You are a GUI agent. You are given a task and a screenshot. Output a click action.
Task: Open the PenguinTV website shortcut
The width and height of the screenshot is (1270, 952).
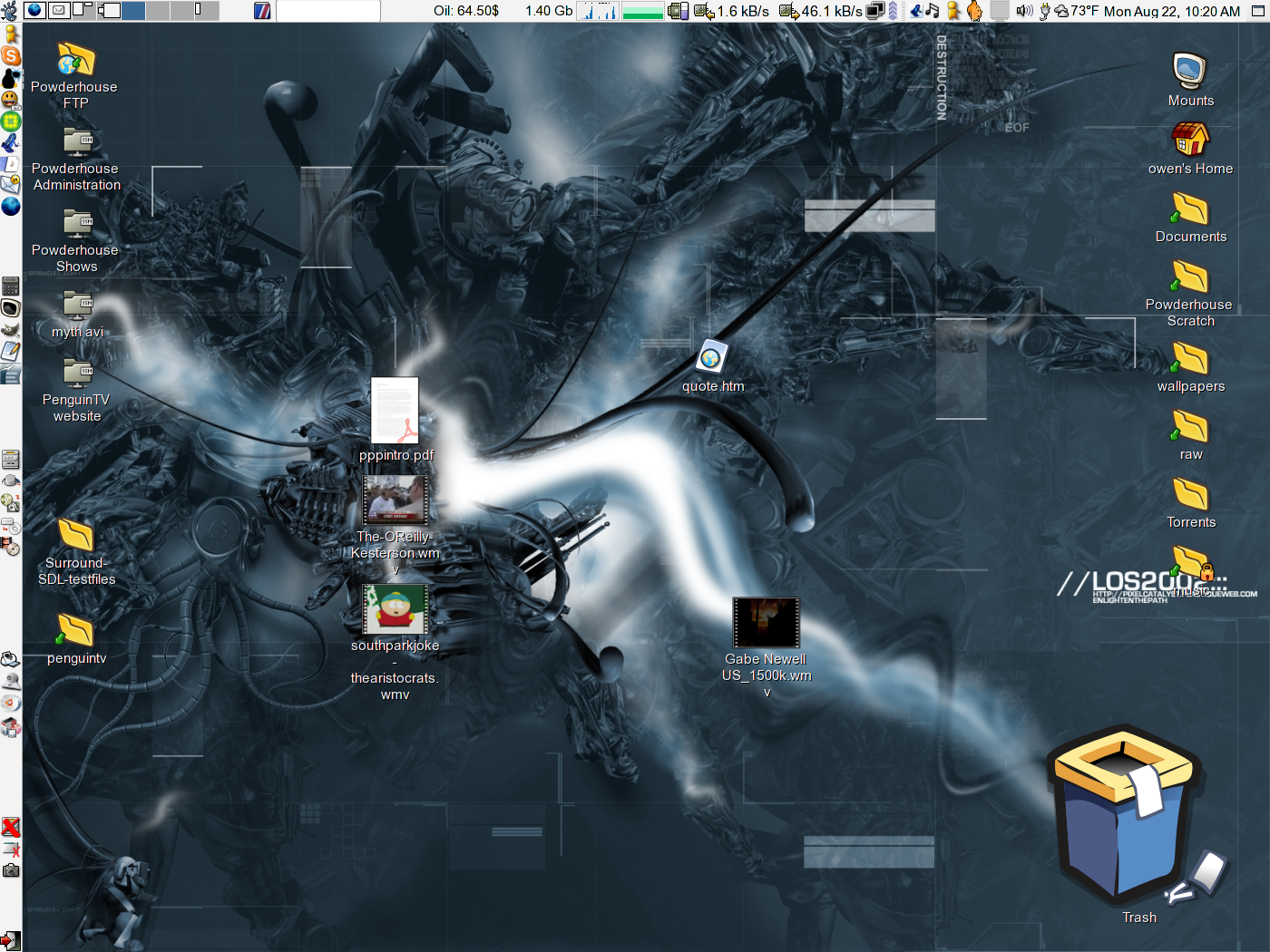point(77,374)
